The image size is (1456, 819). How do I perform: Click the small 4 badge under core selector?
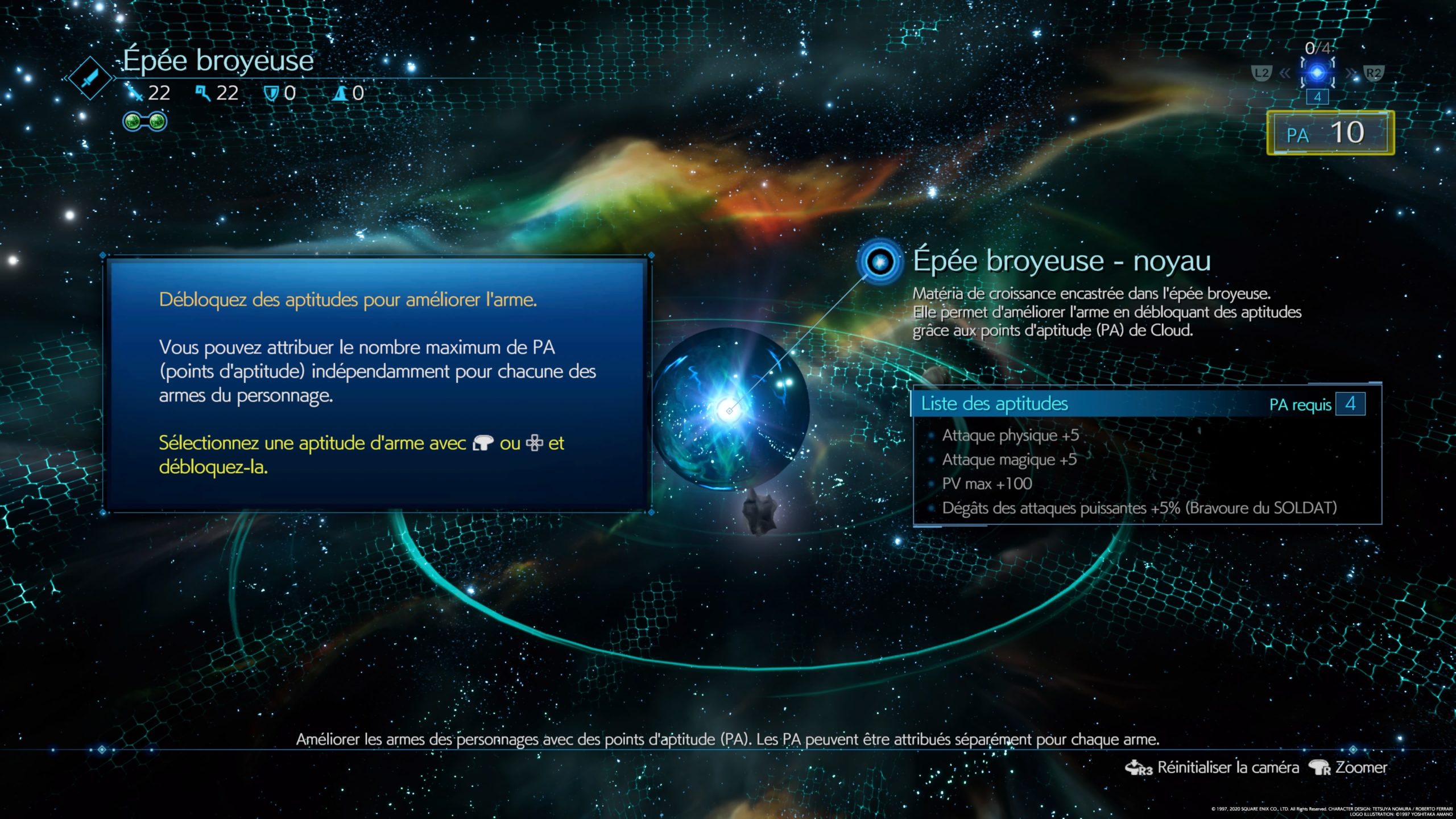pos(1317,97)
